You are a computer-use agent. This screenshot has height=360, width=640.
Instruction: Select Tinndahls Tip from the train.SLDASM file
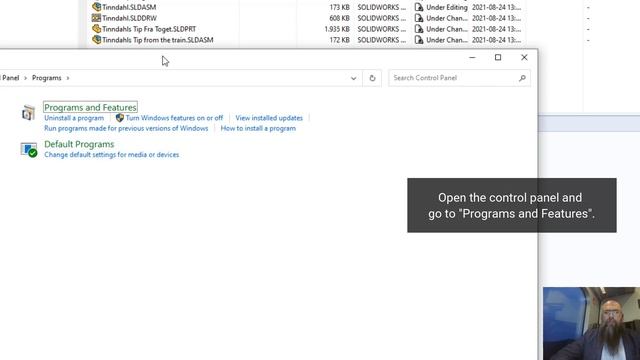pos(158,40)
